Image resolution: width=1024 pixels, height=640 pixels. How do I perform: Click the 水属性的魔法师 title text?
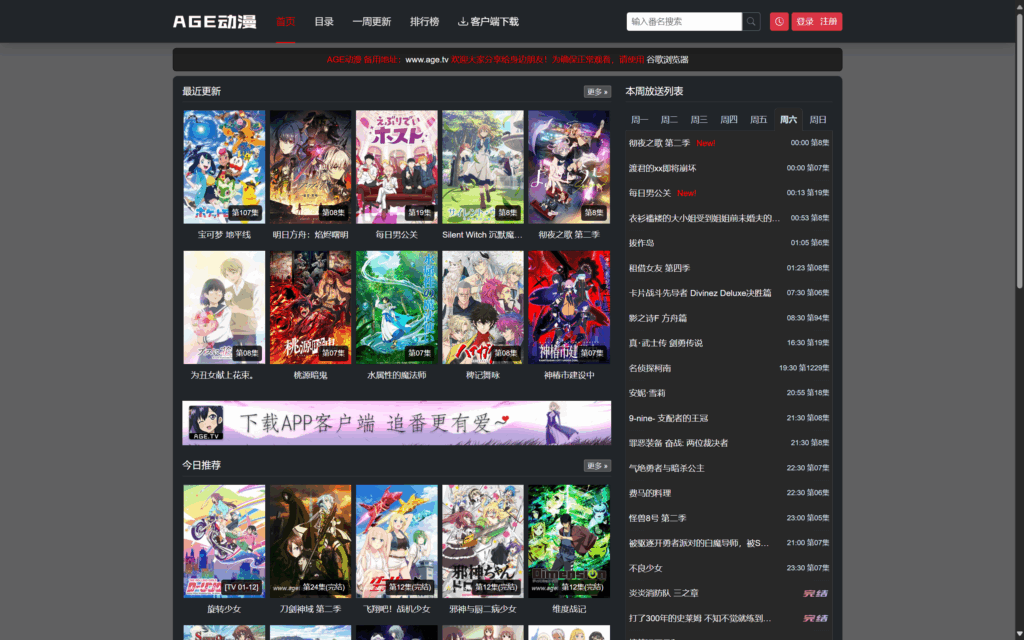pos(396,376)
